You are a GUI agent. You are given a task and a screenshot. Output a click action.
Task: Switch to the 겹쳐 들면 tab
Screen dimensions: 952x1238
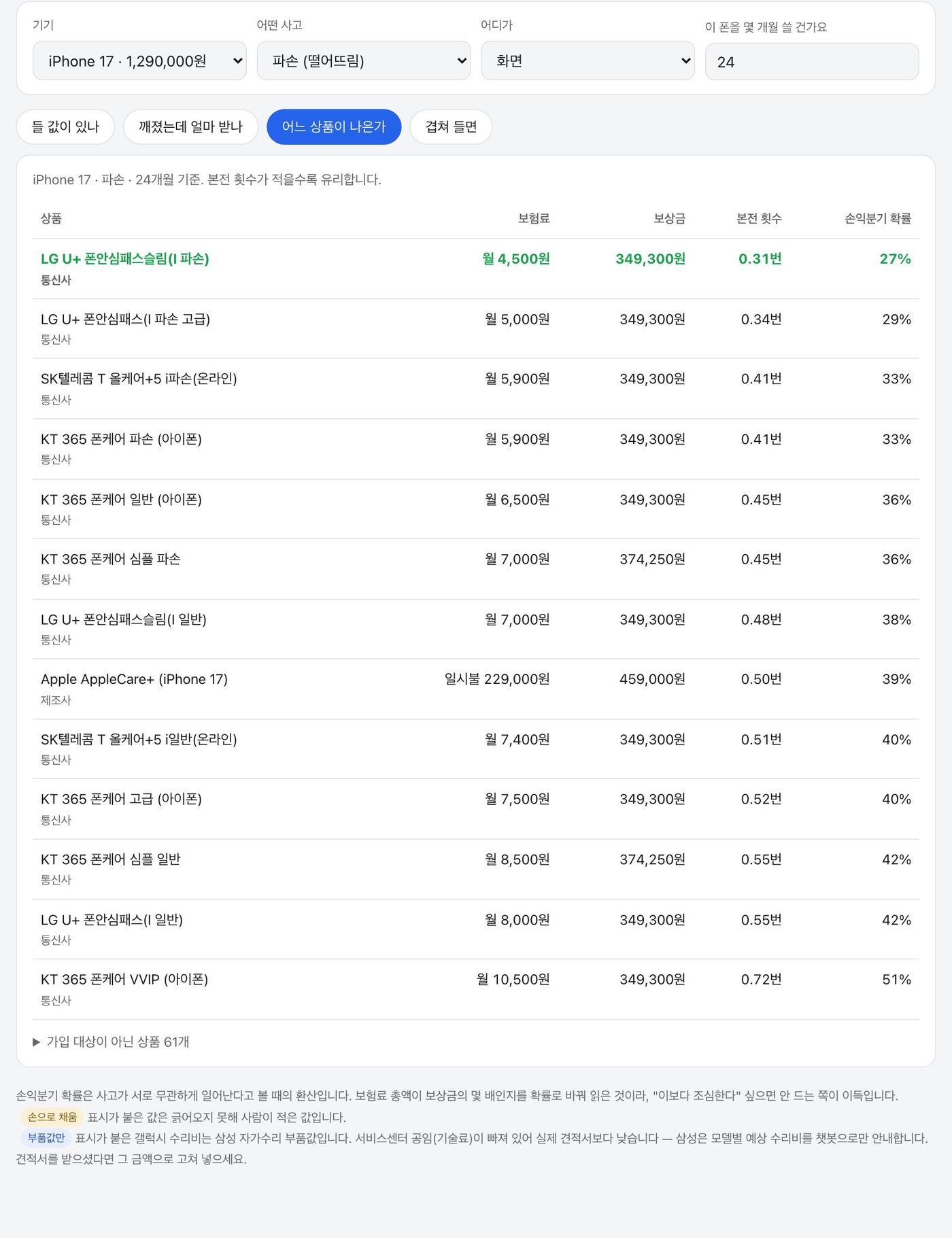click(451, 126)
